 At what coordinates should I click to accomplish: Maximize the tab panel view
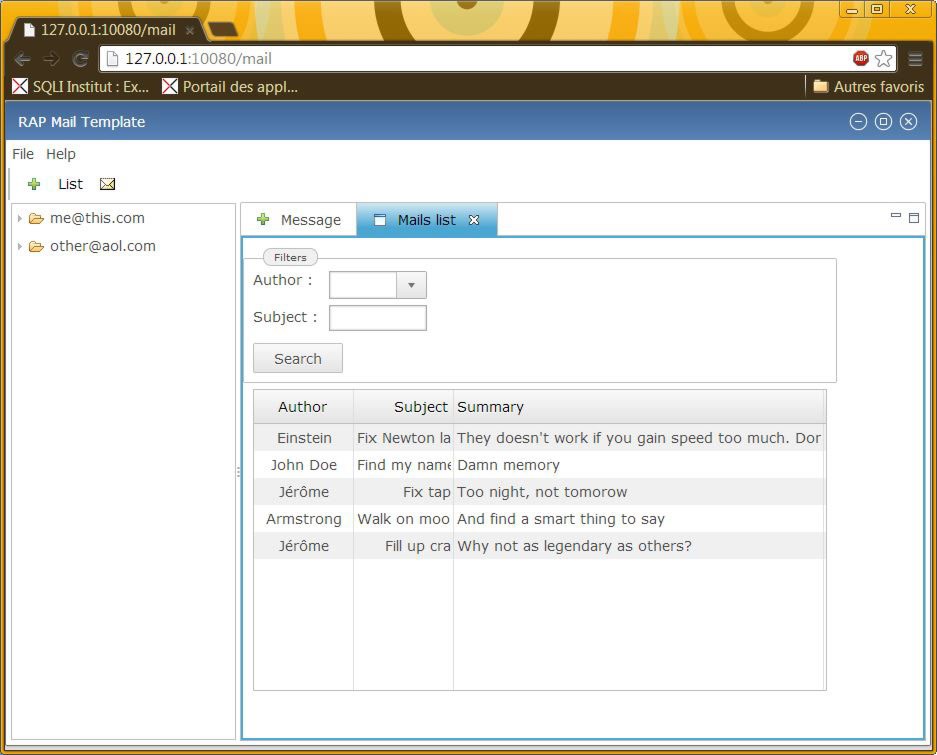[x=913, y=217]
